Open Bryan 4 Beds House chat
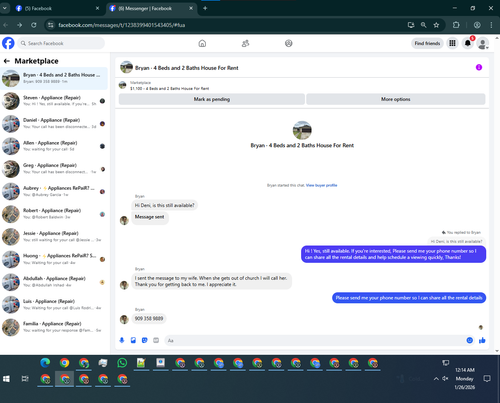Screen dimensions: 500x403 coord(54,78)
